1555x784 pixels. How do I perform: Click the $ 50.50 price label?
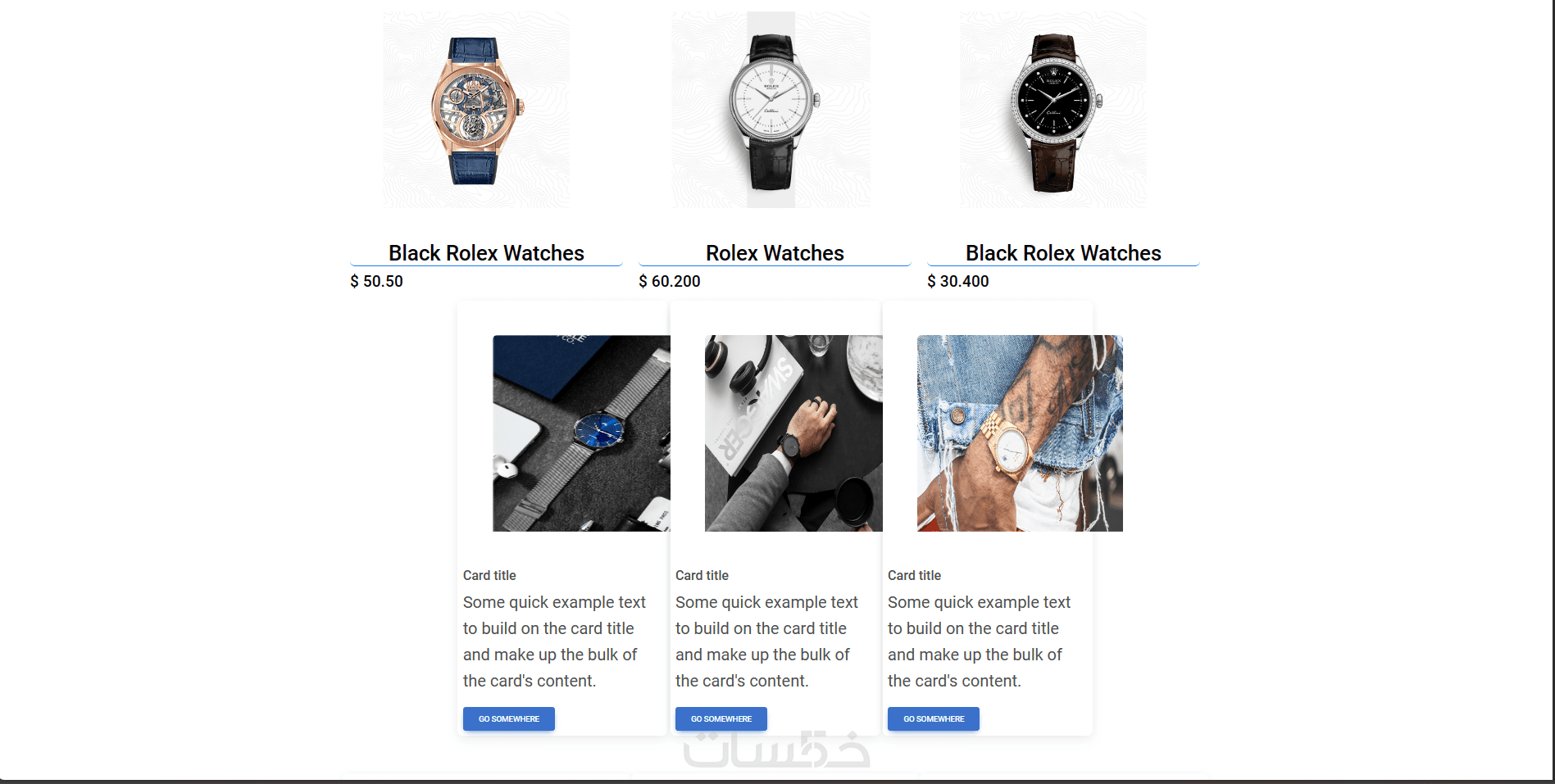pyautogui.click(x=376, y=281)
